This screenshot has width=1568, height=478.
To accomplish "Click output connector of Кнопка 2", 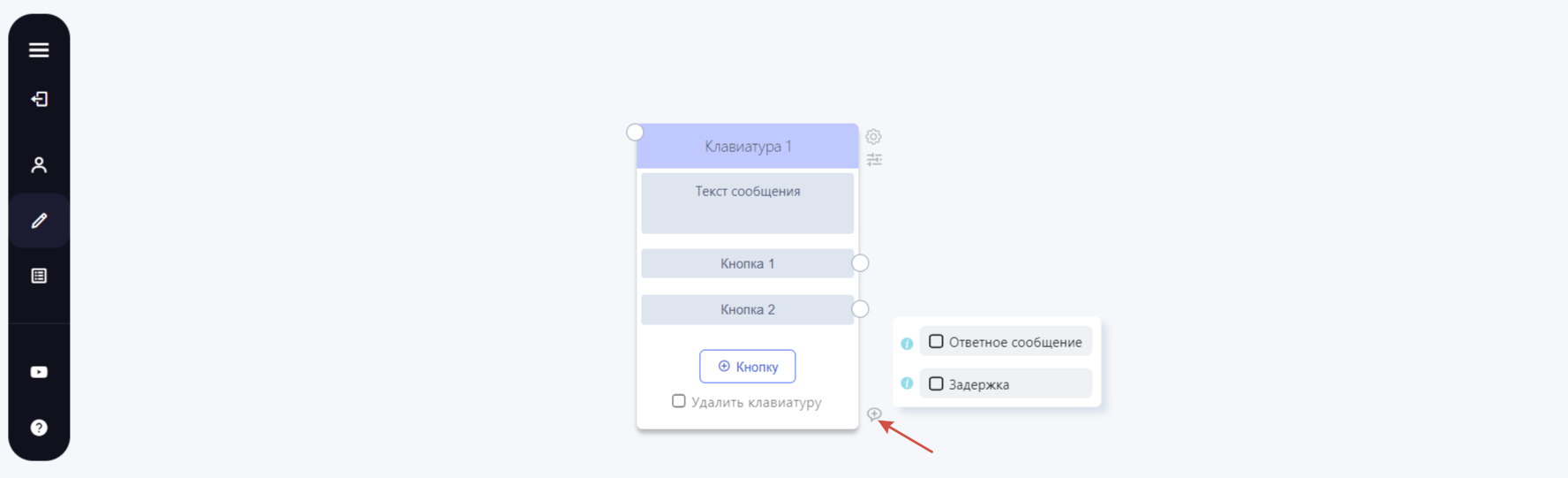I will (x=860, y=309).
